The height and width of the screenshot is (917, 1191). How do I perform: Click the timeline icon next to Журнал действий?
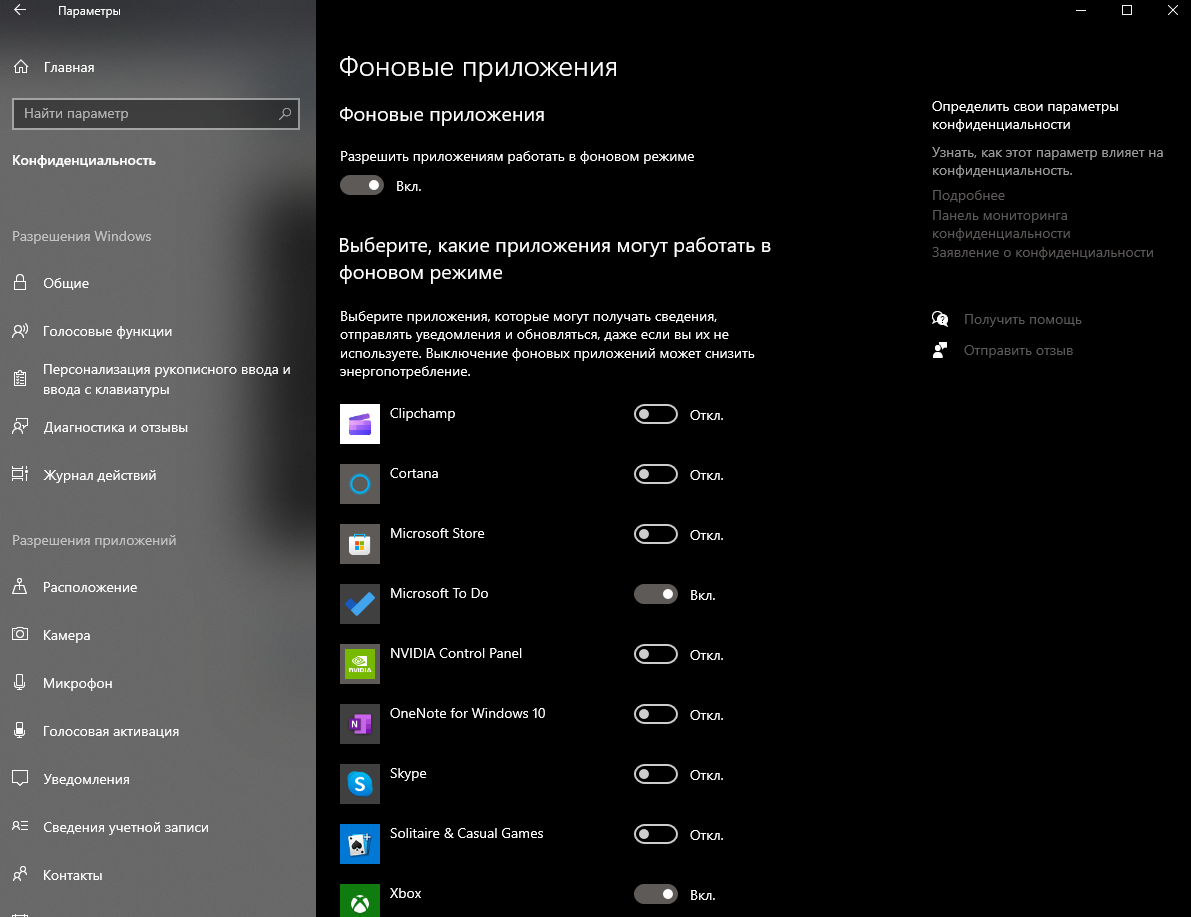(x=21, y=474)
